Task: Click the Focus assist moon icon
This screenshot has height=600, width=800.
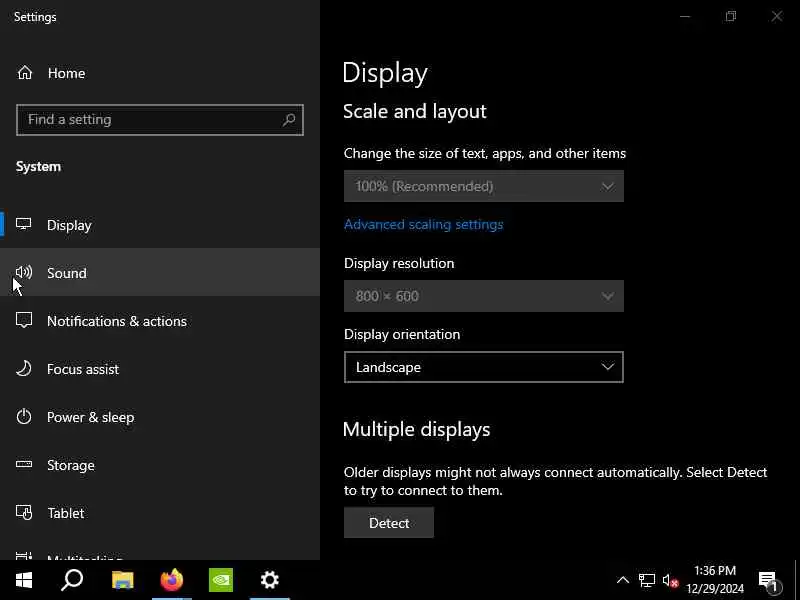Action: (24, 368)
